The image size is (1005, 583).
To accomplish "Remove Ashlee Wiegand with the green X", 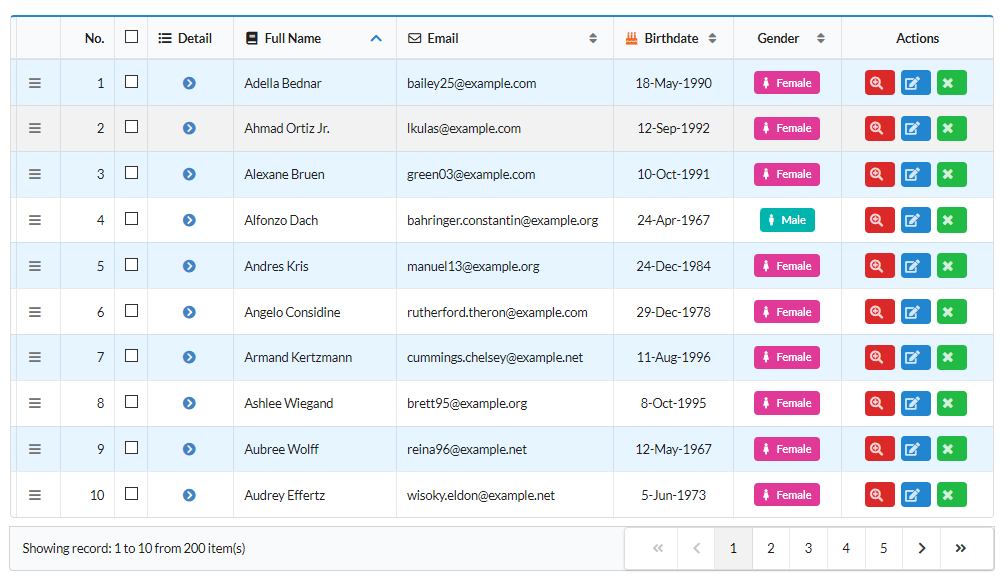I will (x=951, y=403).
